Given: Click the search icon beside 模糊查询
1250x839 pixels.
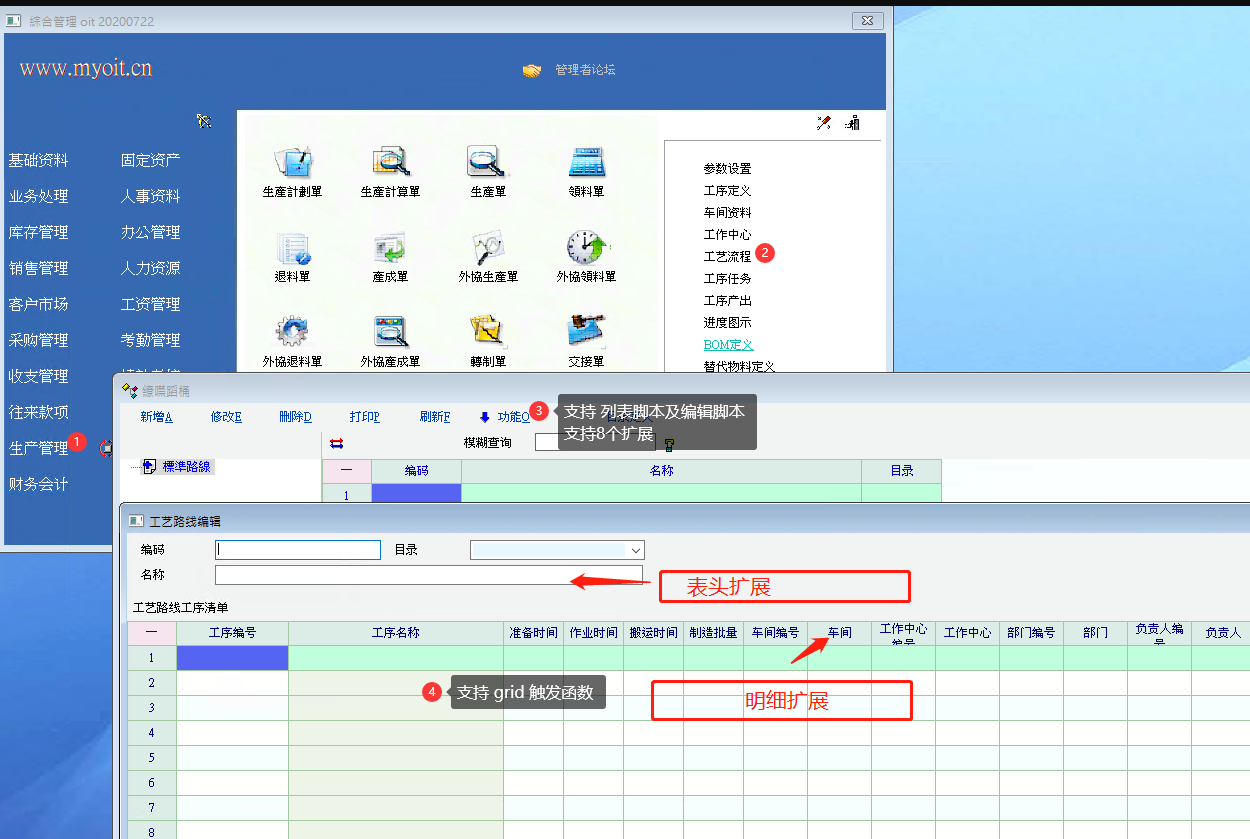Looking at the screenshot, I should coord(669,444).
